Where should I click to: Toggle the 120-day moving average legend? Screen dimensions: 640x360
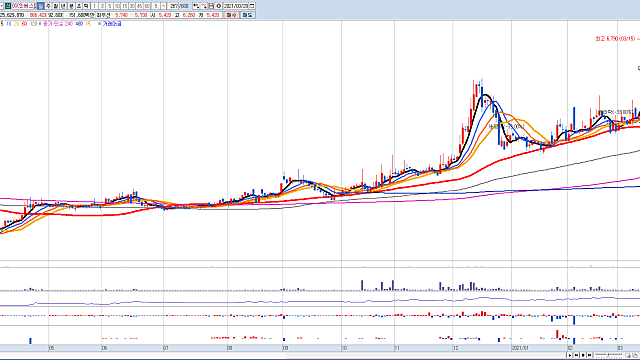[33, 24]
